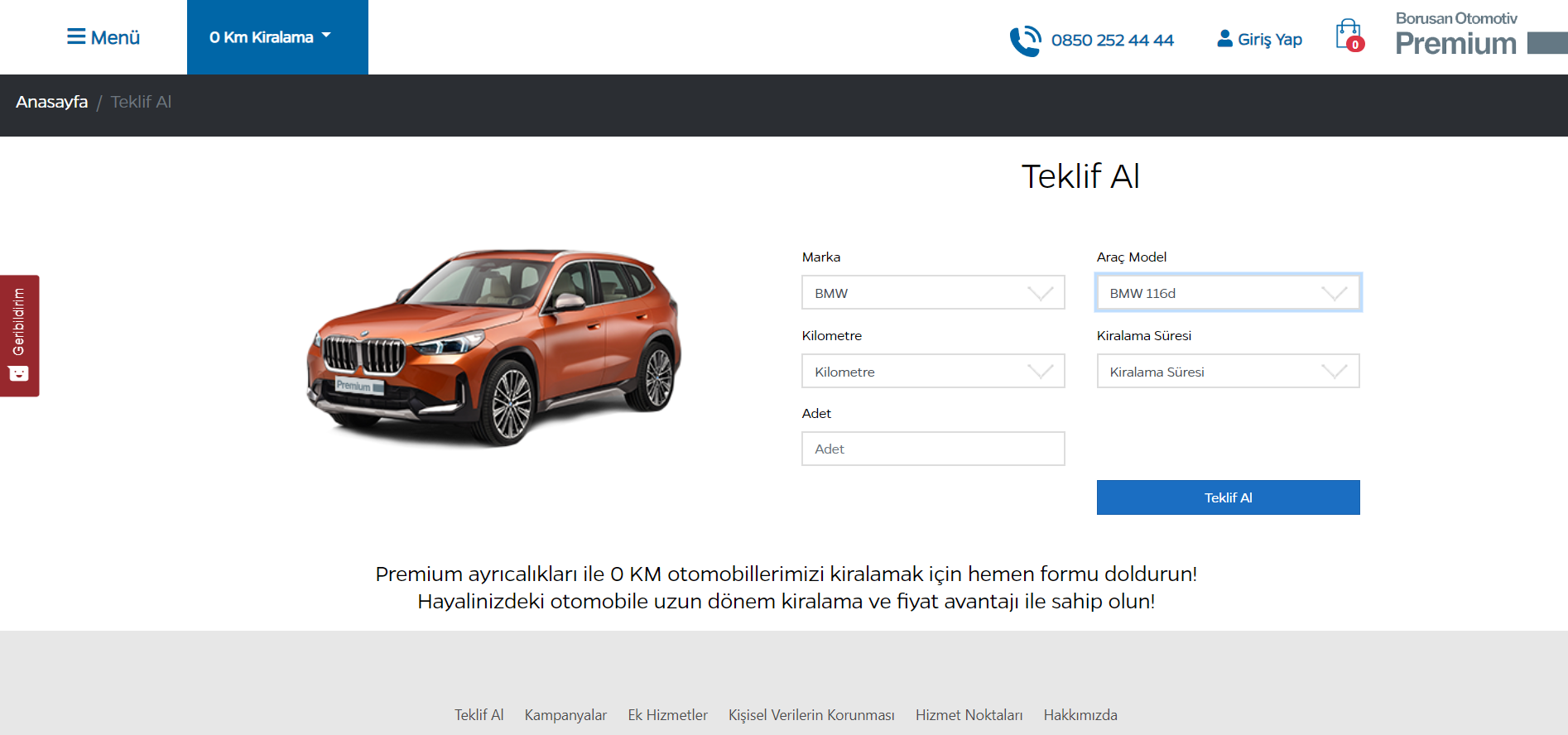1568x735 pixels.
Task: Open the Araç Model BMW 116d dropdown
Action: click(x=1228, y=293)
